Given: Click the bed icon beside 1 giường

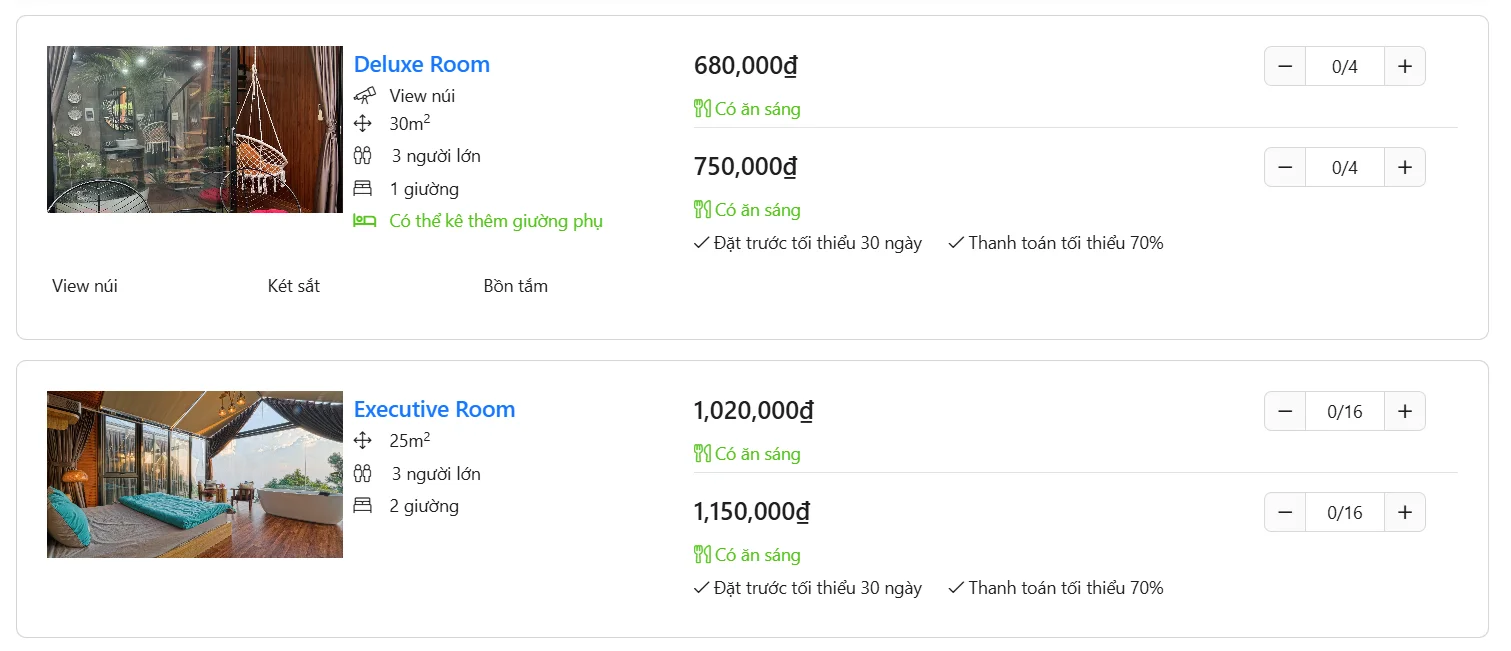Looking at the screenshot, I should coord(363,189).
